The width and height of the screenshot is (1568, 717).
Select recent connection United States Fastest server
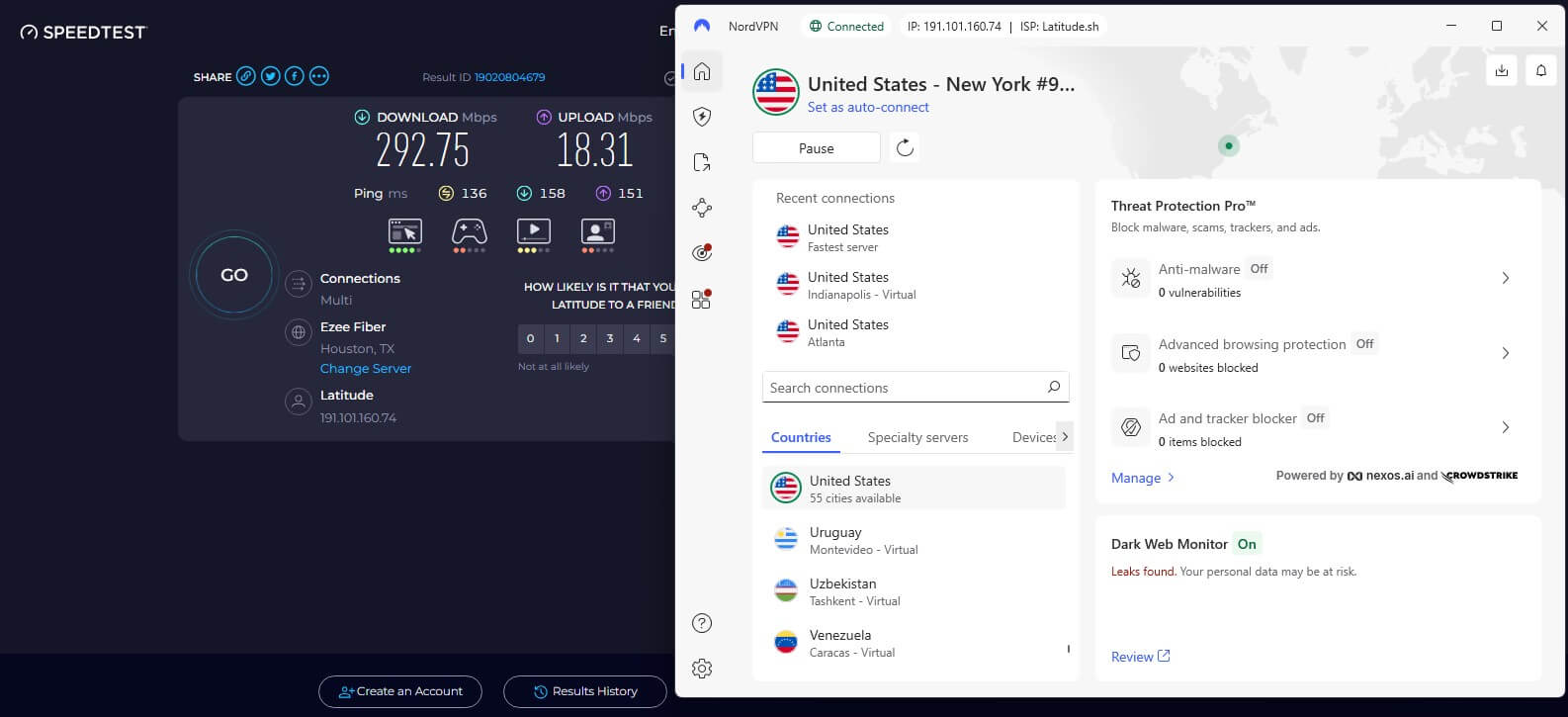pyautogui.click(x=915, y=237)
